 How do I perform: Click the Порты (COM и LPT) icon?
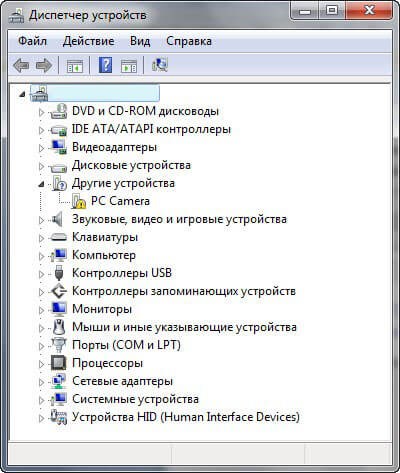point(59,345)
